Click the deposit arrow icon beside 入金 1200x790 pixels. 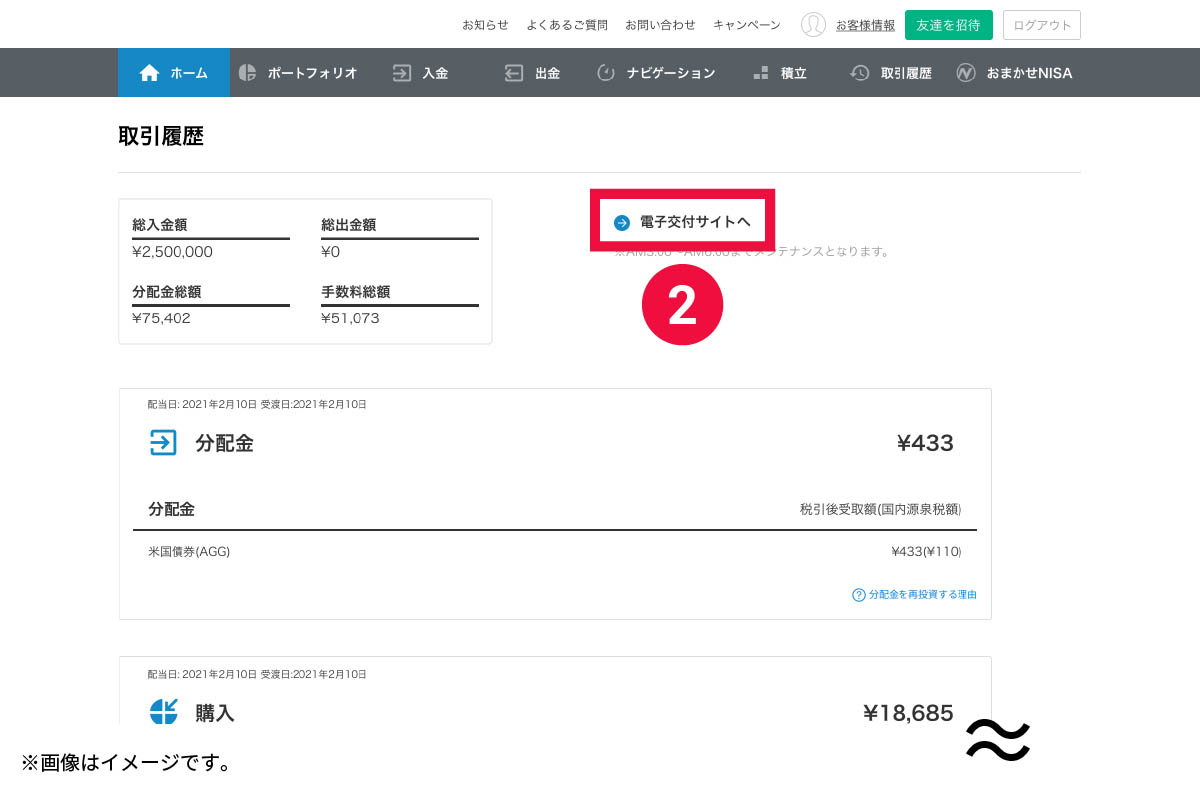click(402, 73)
